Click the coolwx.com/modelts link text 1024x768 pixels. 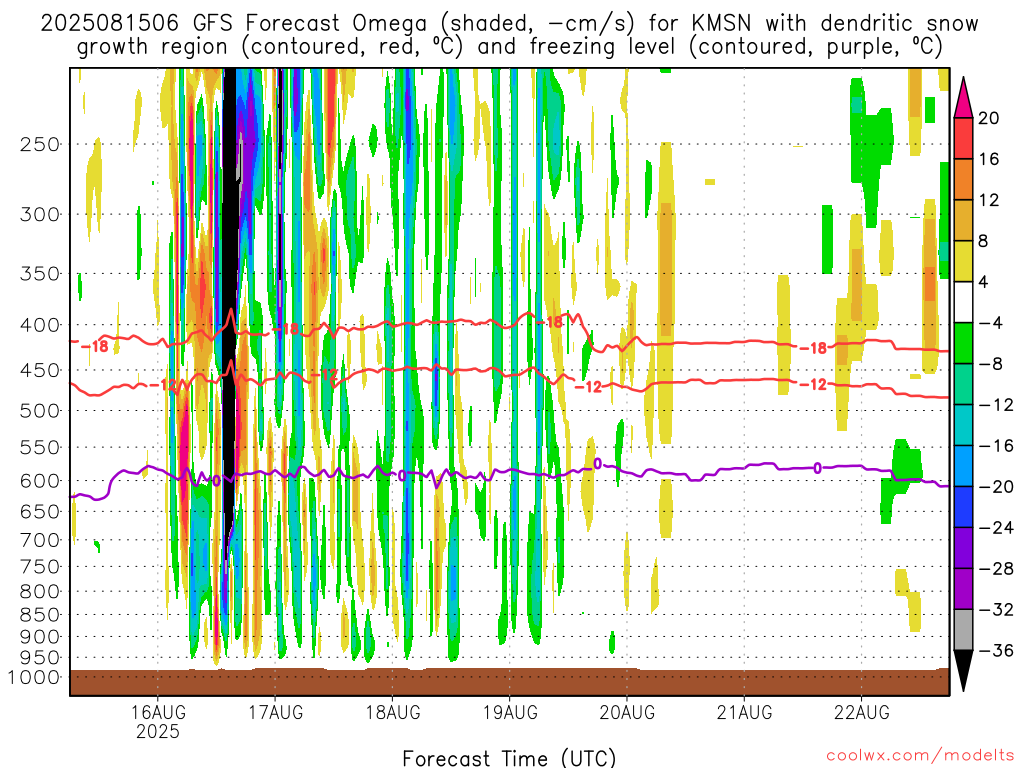click(920, 756)
